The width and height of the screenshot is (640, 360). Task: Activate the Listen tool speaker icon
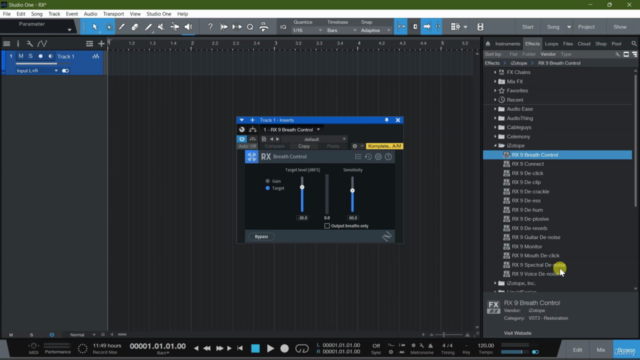coord(188,27)
